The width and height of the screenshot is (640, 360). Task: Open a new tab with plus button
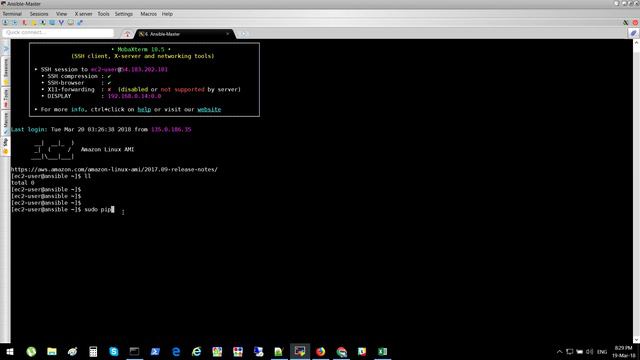pyautogui.click(x=244, y=34)
